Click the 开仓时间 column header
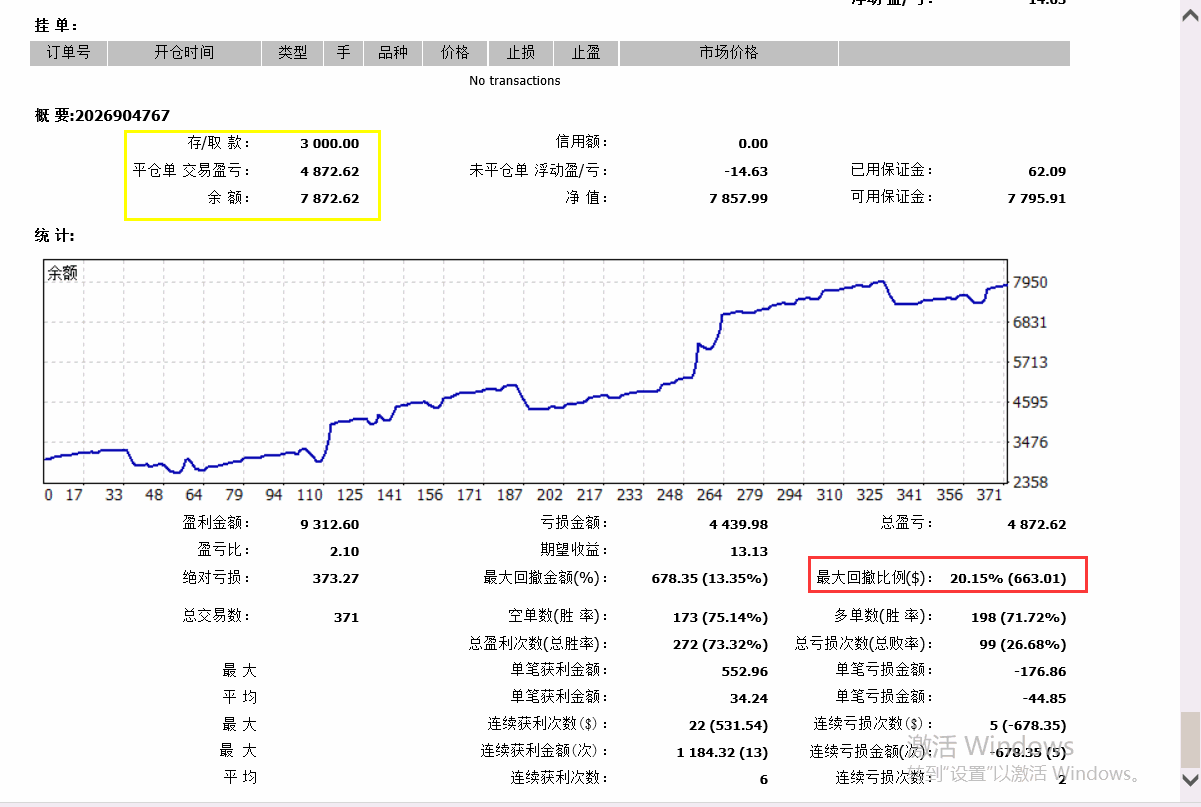 coord(184,53)
